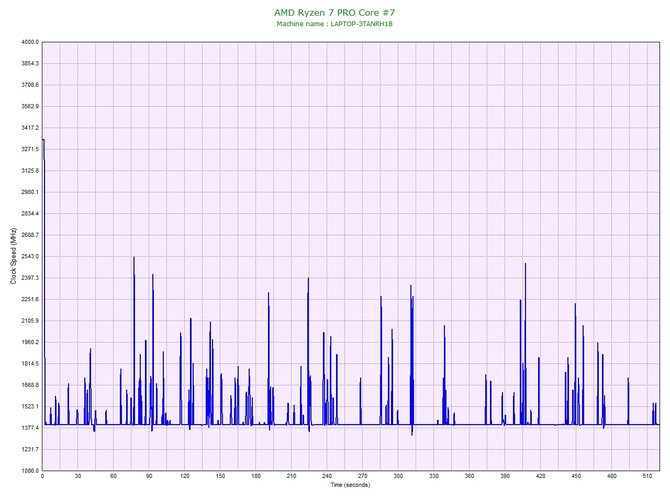Screen dimensions: 670x502
Task: Click the 2251.6 y-axis value
Action: click(30, 299)
